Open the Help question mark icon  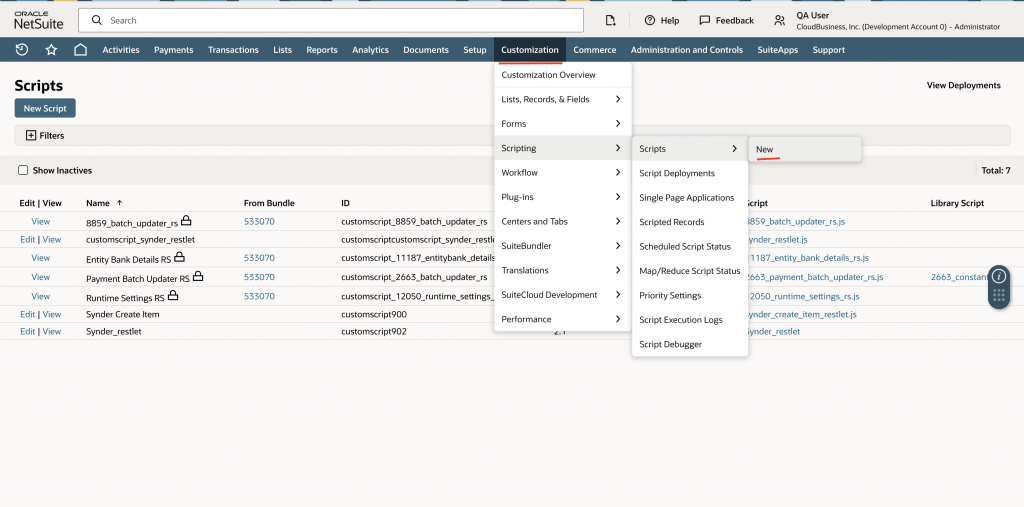point(650,20)
